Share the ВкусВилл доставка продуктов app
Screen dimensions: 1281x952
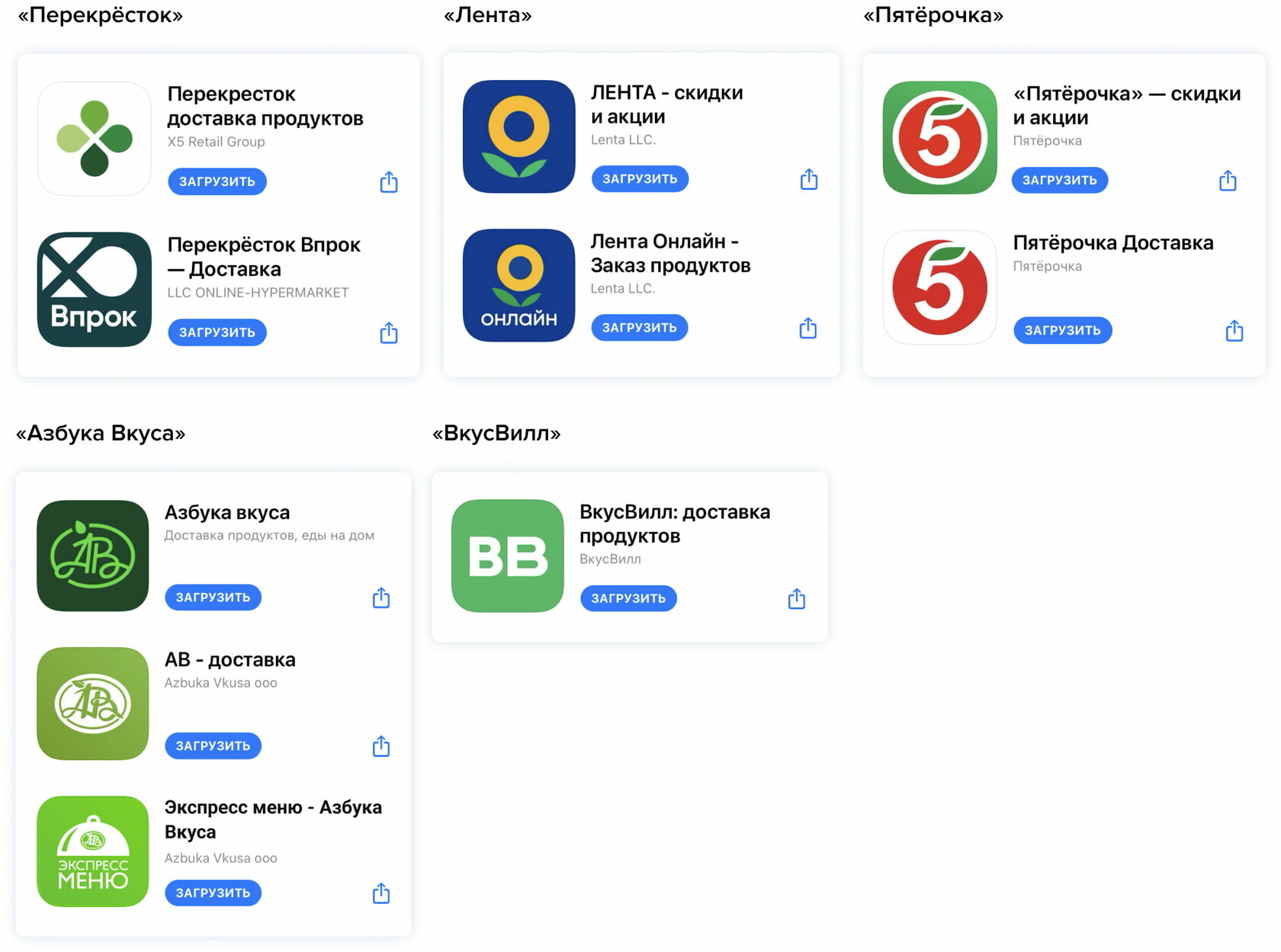pos(797,599)
